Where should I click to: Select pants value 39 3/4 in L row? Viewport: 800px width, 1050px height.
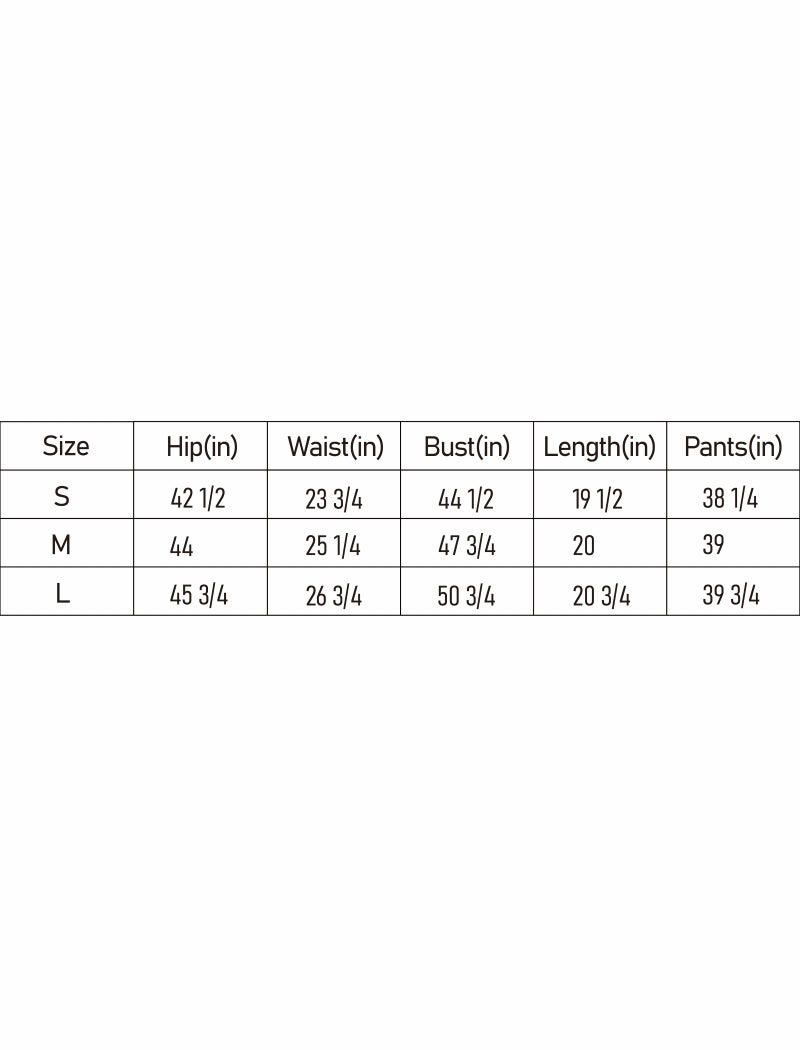731,596
